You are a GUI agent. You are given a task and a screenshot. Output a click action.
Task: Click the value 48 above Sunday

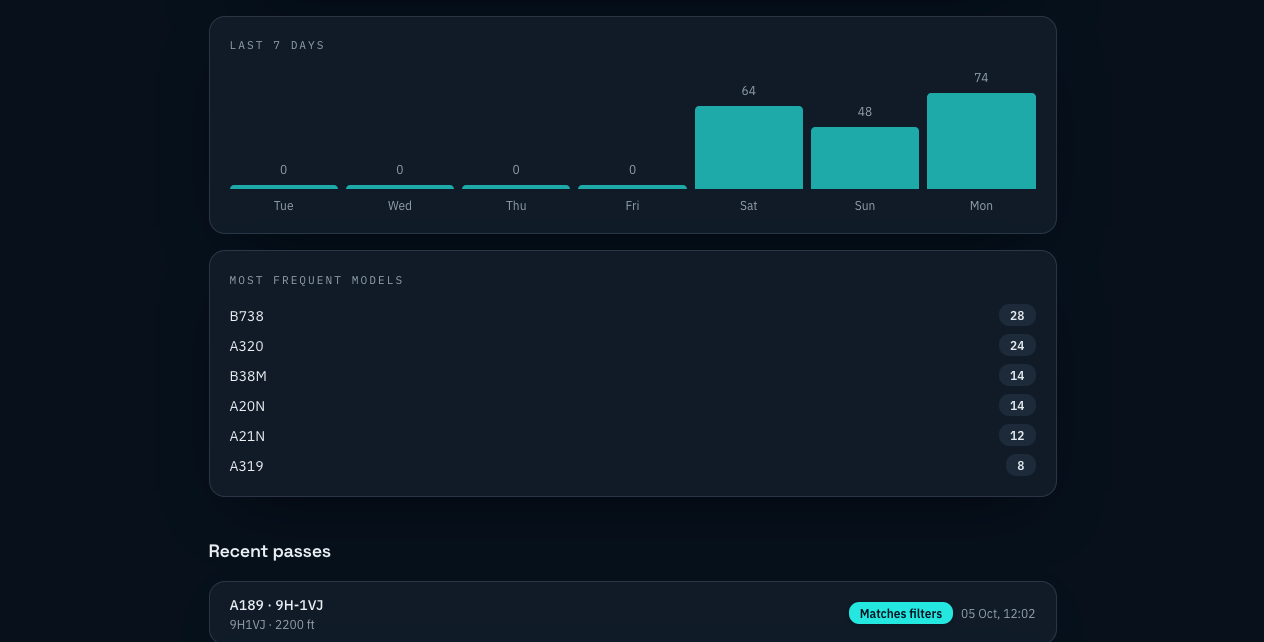[x=865, y=112]
